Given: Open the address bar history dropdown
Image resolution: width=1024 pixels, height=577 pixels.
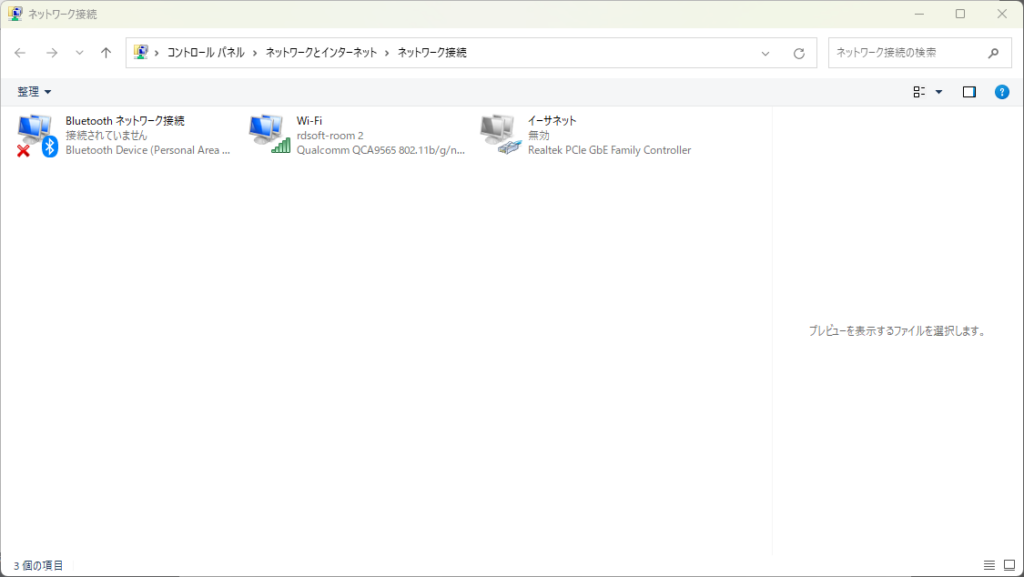Looking at the screenshot, I should (766, 53).
